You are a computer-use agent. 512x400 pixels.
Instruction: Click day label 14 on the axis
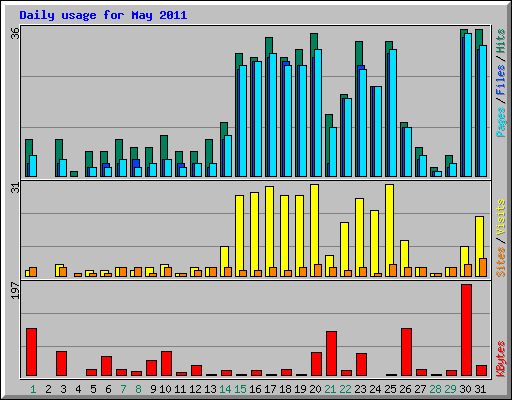(225, 389)
